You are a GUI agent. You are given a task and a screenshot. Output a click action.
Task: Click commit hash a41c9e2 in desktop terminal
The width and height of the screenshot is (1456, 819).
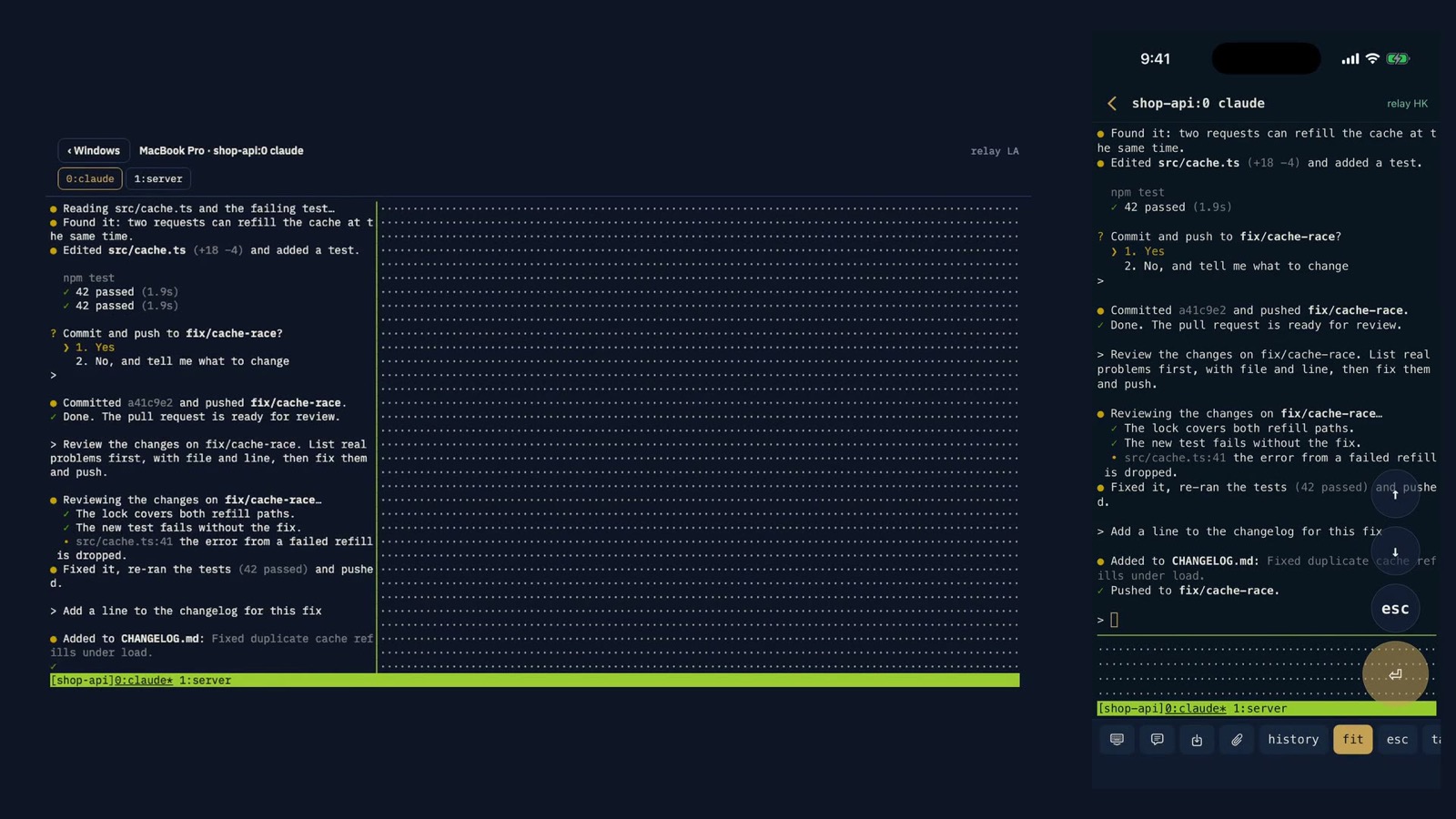tap(150, 403)
